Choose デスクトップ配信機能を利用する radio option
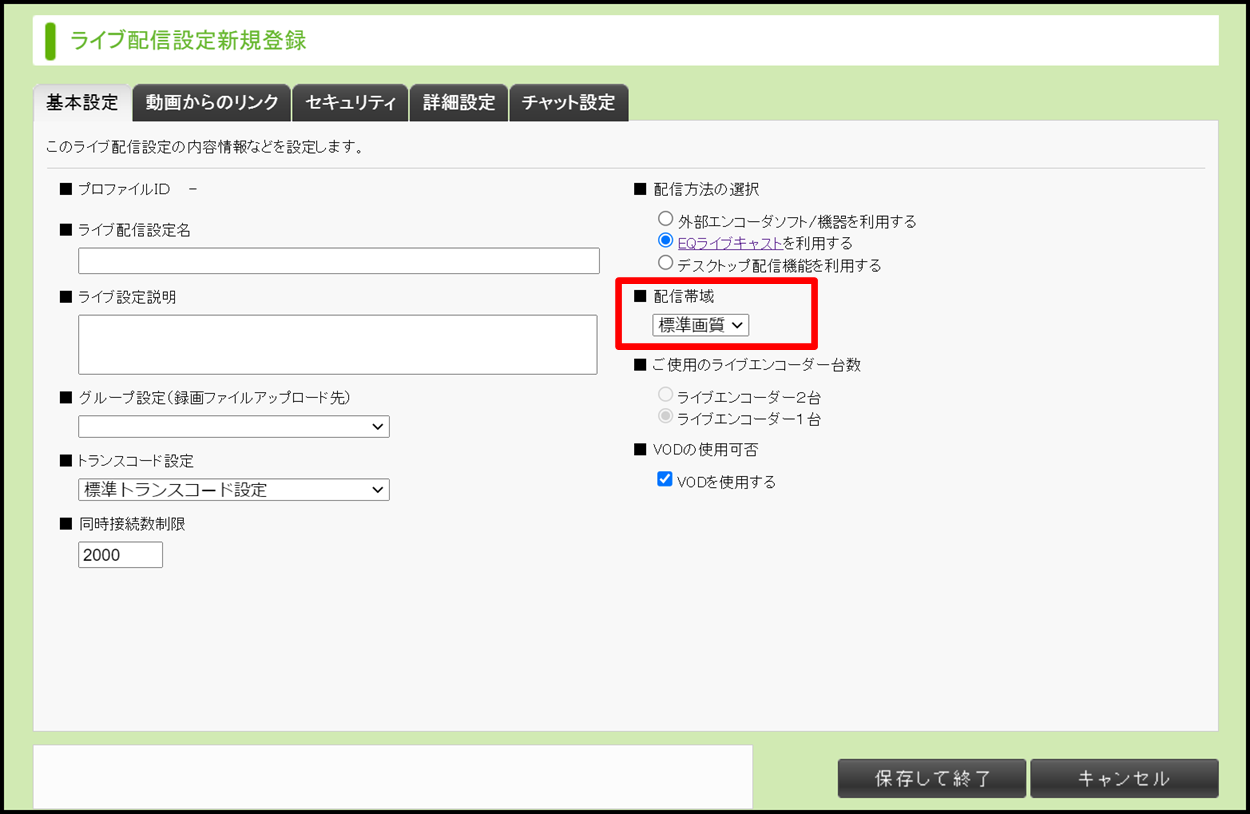Viewport: 1250px width, 814px height. click(x=665, y=264)
